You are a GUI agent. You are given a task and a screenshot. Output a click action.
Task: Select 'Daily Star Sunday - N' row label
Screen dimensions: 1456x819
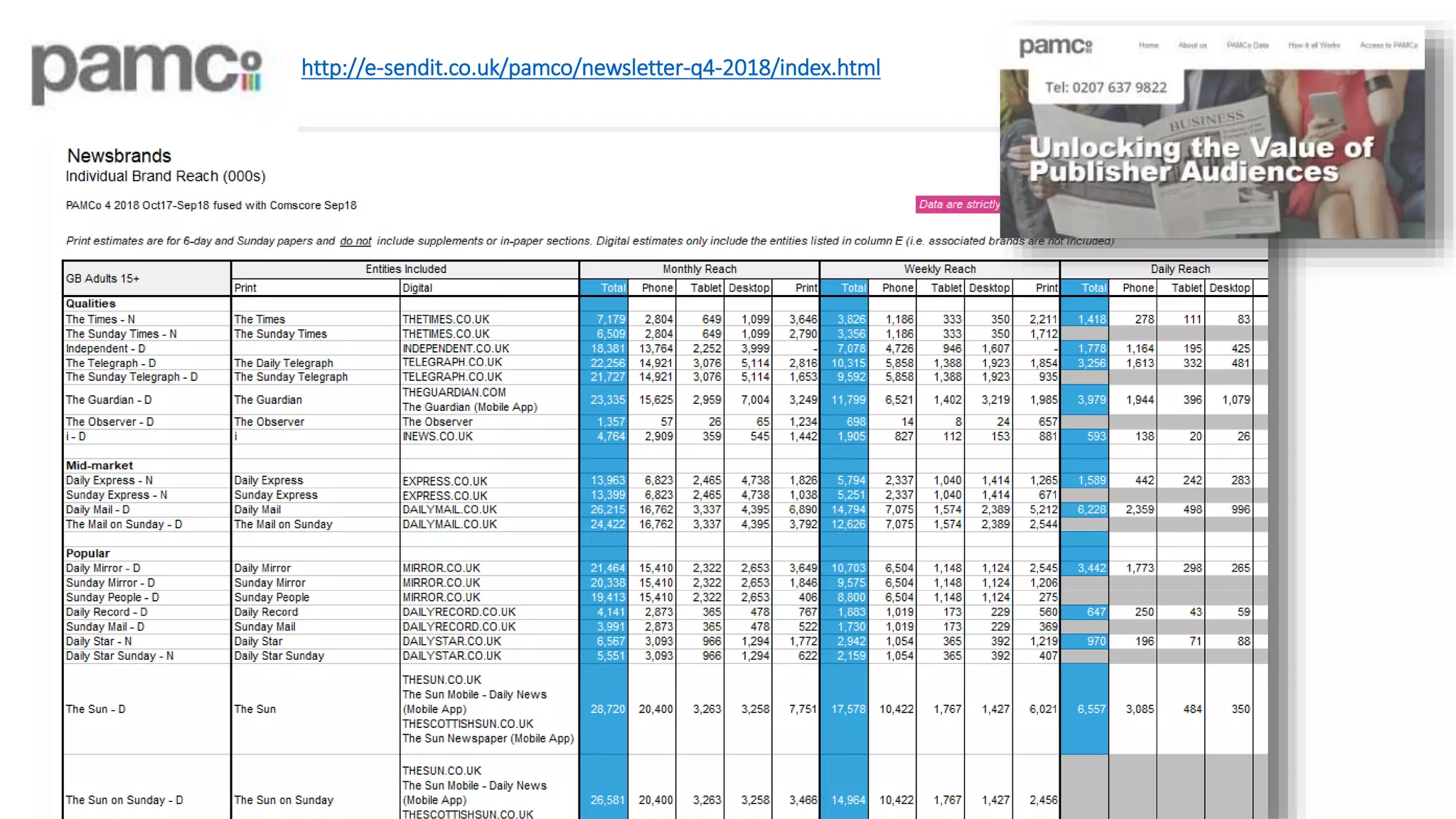click(119, 656)
